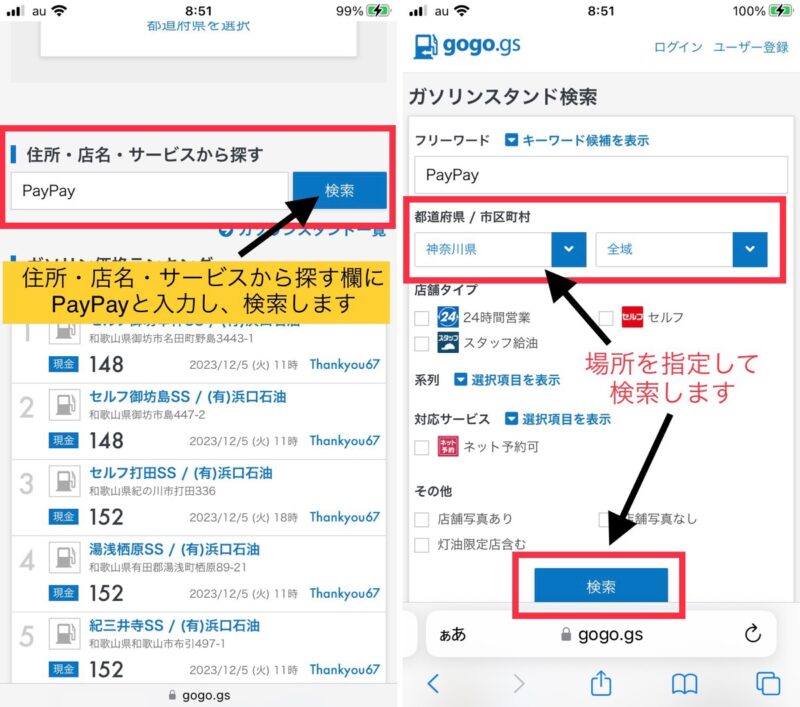Tap the Safari share icon
This screenshot has width=800, height=707.
click(601, 683)
